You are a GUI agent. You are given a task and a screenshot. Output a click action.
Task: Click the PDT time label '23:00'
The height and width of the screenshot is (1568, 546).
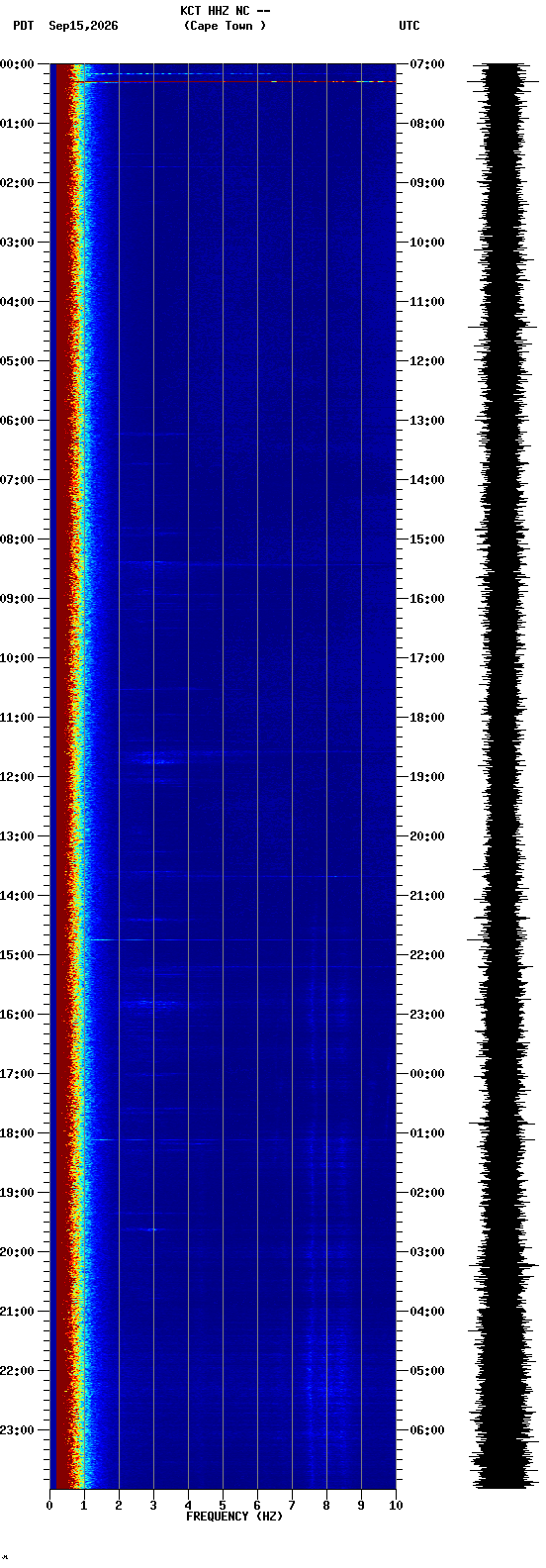pos(16,1430)
